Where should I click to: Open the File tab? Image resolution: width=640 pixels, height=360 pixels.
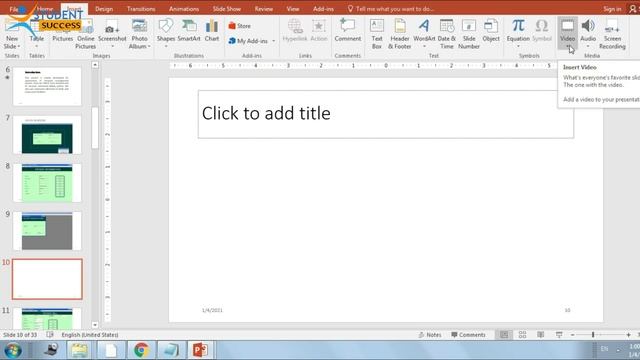14,9
